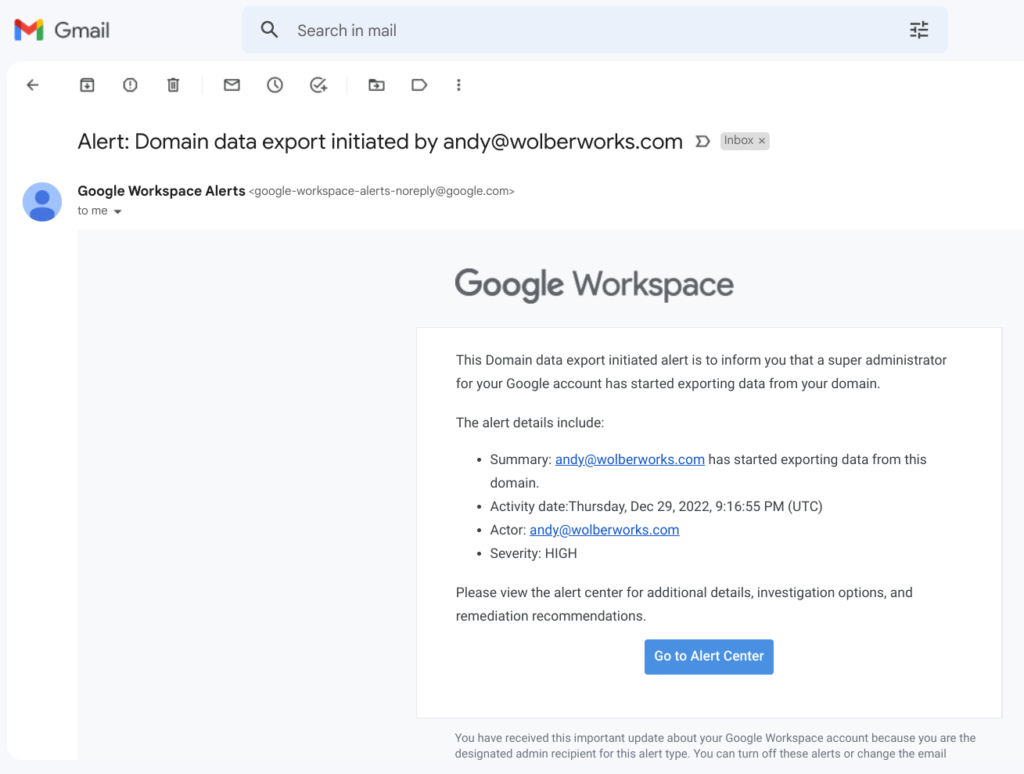
Task: Snooze the email
Action: (x=275, y=85)
